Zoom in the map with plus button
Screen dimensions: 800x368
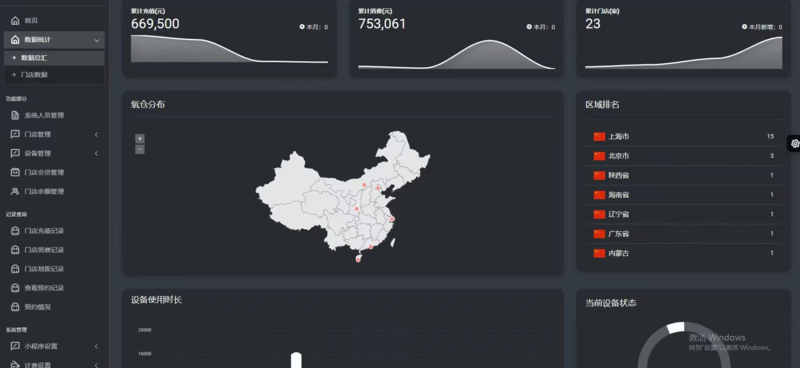coord(140,139)
